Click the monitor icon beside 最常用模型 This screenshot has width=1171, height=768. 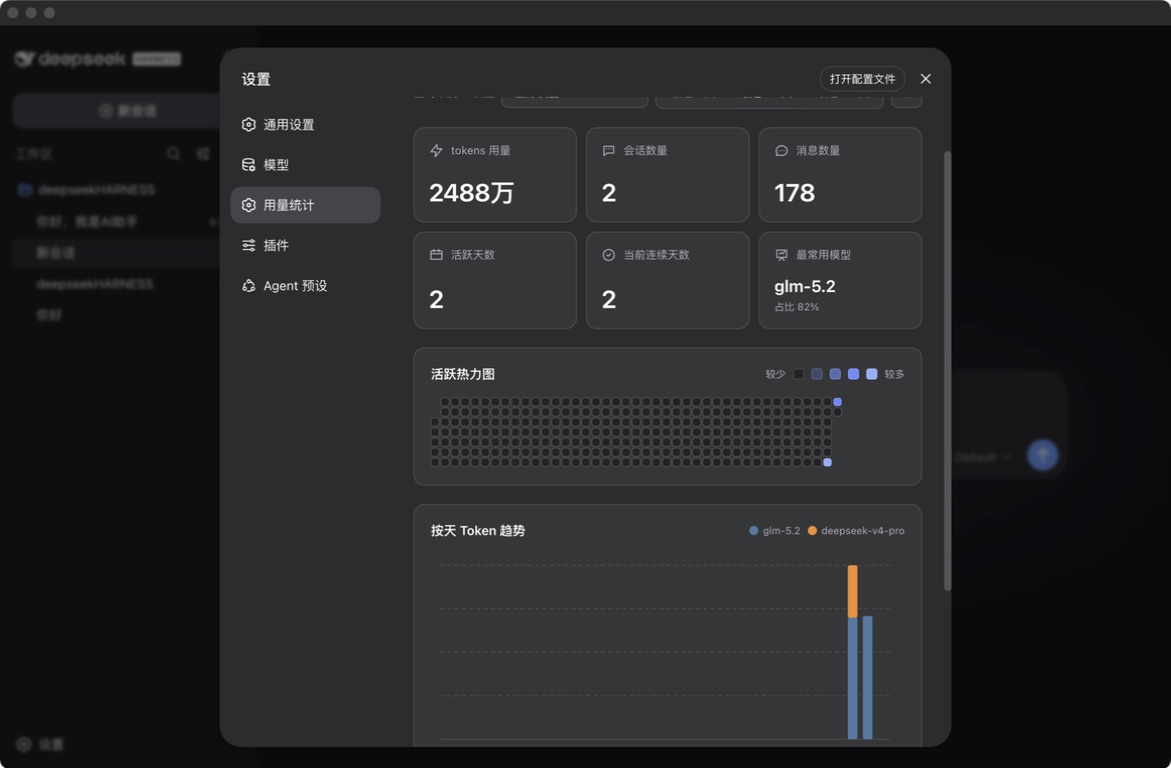coord(781,255)
